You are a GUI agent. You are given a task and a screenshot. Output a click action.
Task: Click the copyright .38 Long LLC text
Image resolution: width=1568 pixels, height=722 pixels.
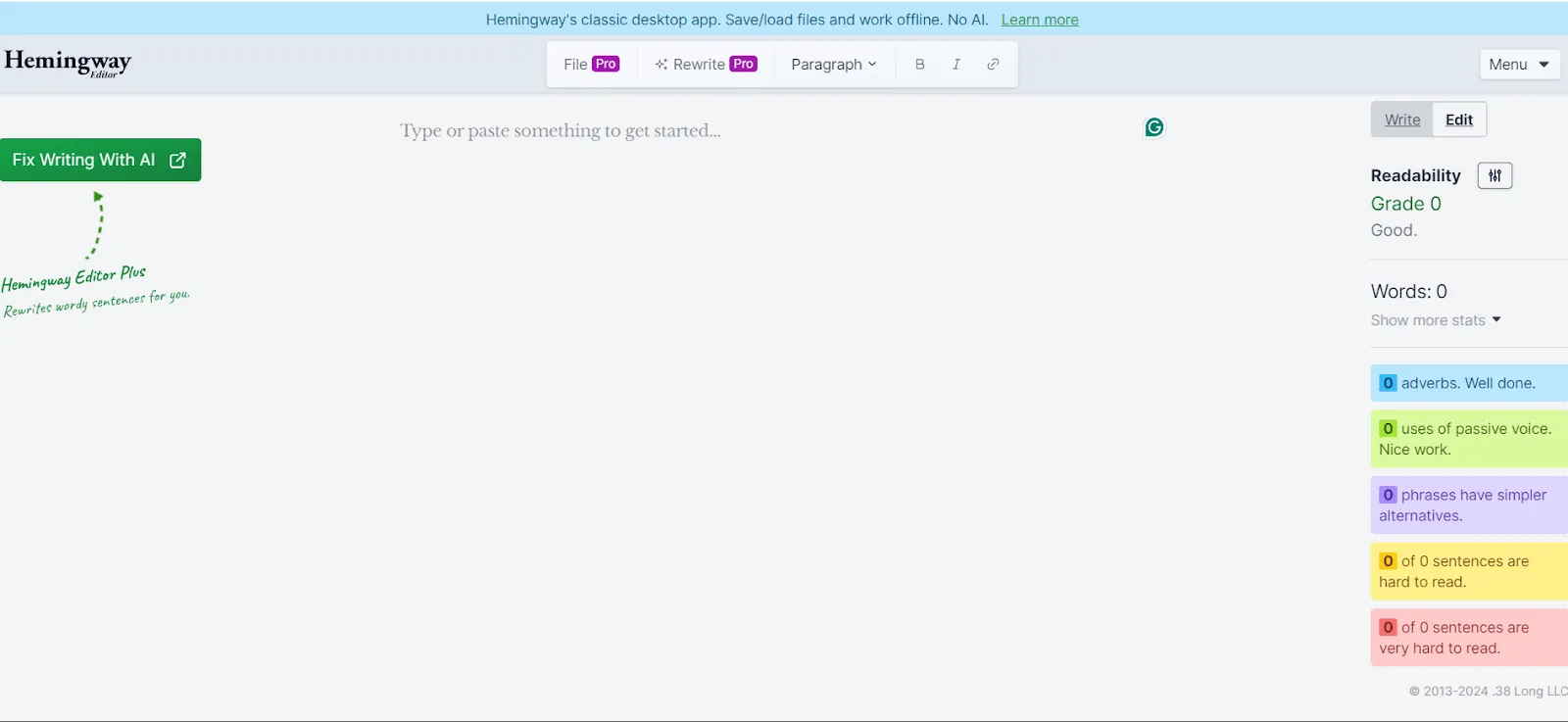tap(1489, 691)
